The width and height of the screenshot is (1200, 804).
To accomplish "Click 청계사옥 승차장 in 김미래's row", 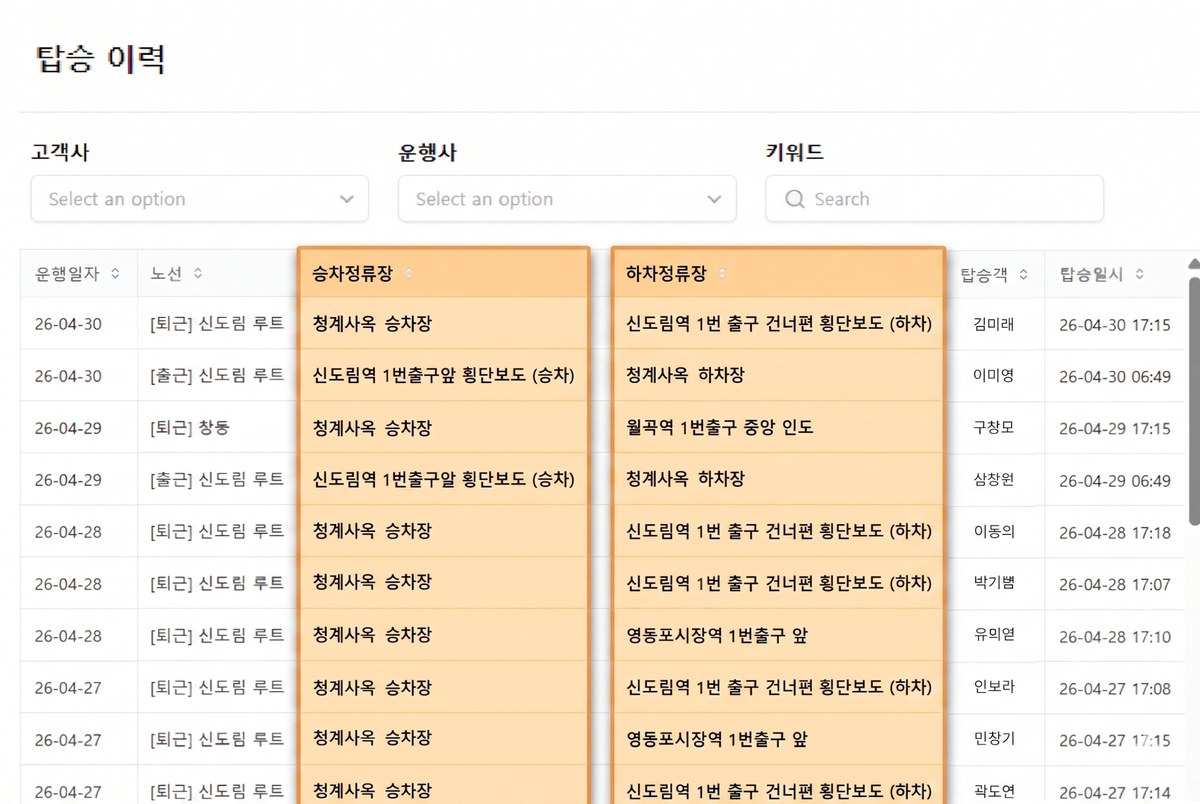I will (372, 324).
